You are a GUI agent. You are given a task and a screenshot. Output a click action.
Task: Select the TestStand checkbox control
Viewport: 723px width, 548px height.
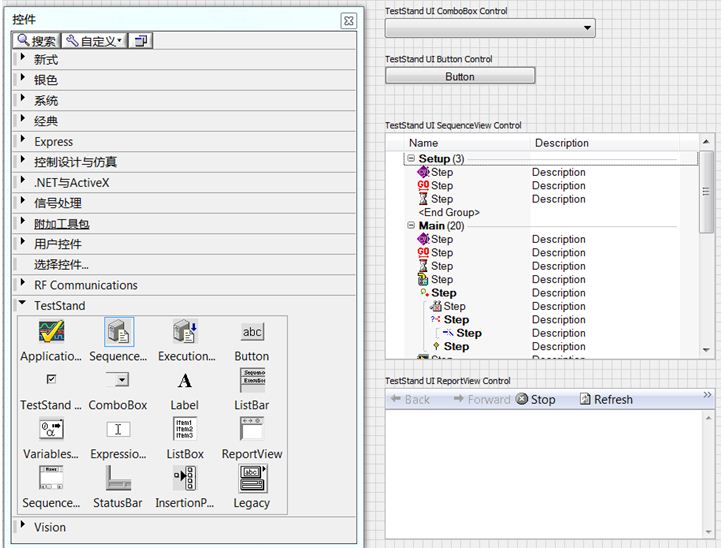(51, 380)
